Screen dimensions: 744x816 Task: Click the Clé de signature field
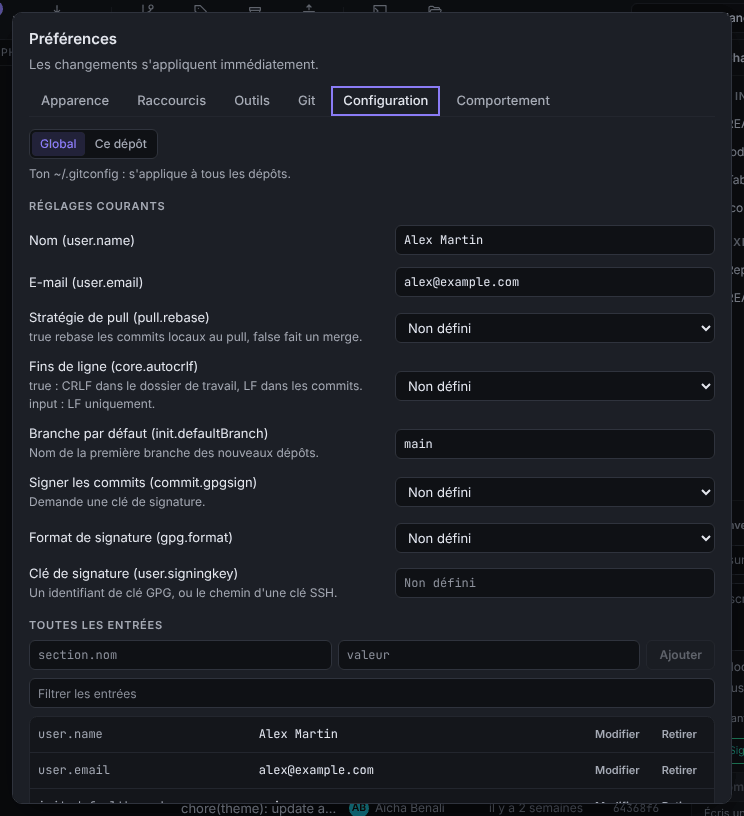(555, 583)
